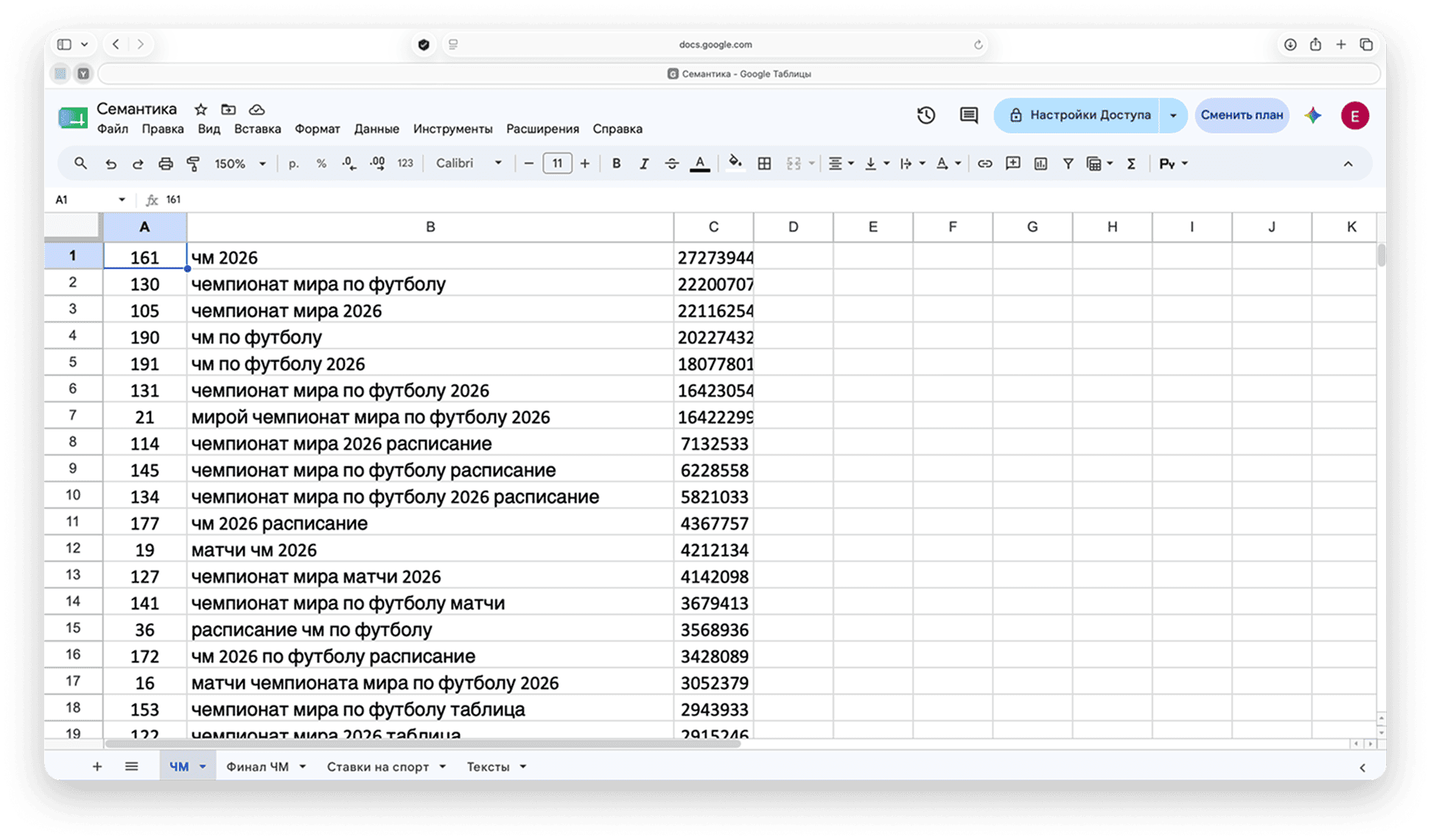Click the print icon
Viewport: 1431px width, 840px height.
(x=166, y=164)
